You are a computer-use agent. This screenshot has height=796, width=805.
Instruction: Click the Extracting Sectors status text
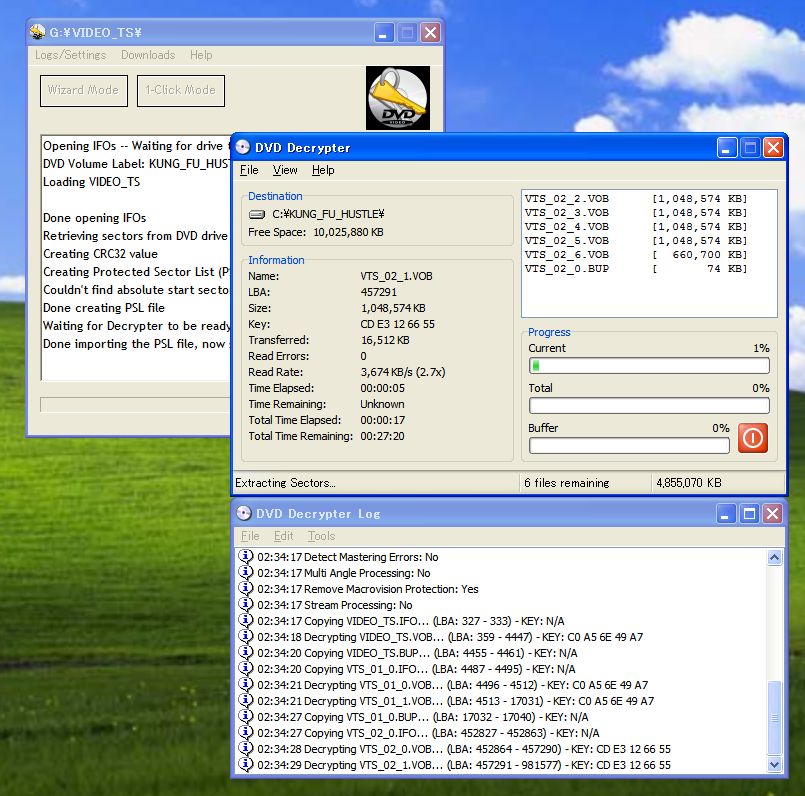(x=285, y=483)
